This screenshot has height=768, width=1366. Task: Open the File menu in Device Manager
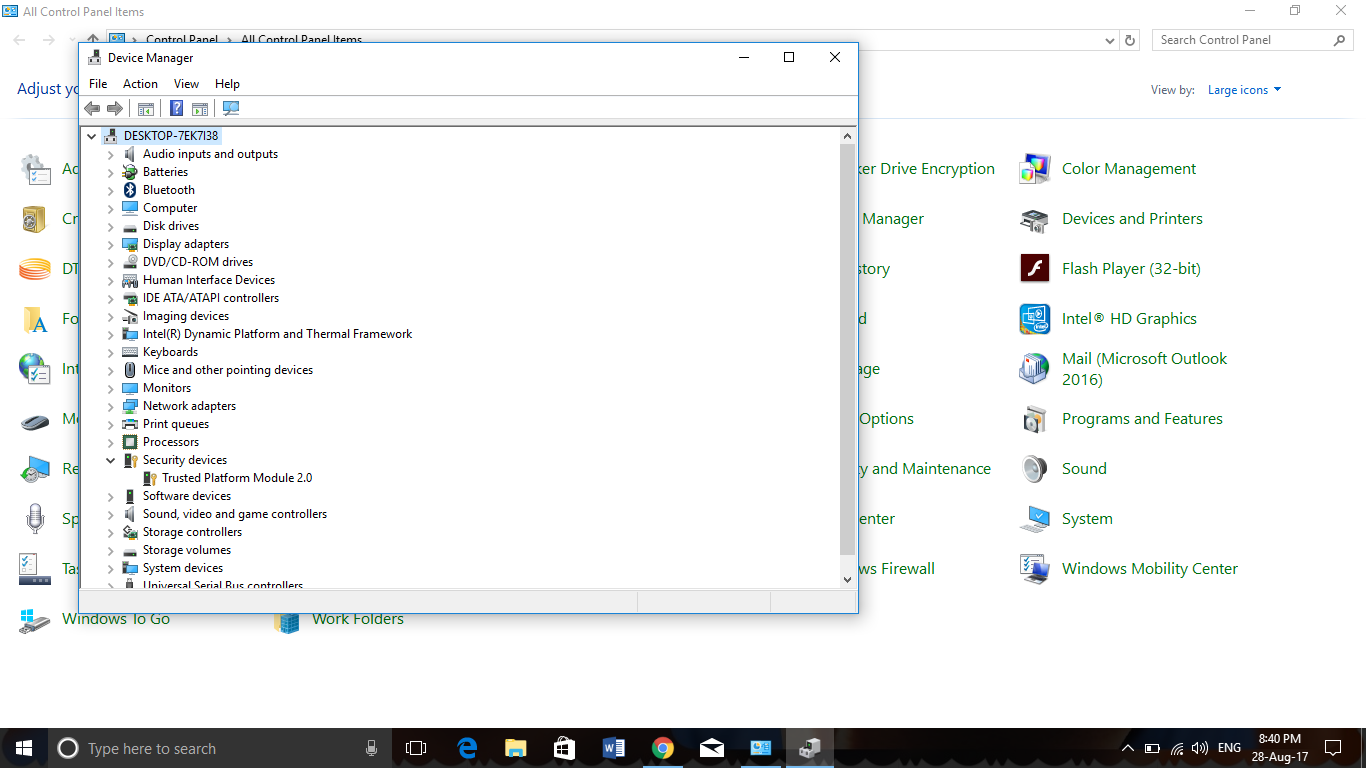(x=97, y=83)
